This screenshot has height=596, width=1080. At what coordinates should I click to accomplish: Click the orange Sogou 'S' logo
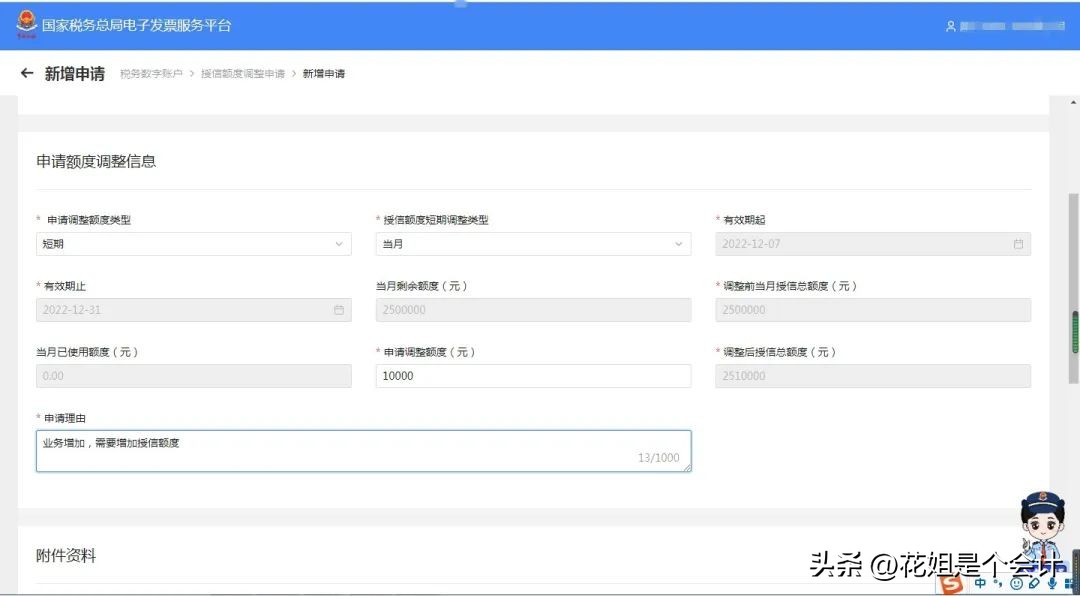pyautogui.click(x=951, y=584)
